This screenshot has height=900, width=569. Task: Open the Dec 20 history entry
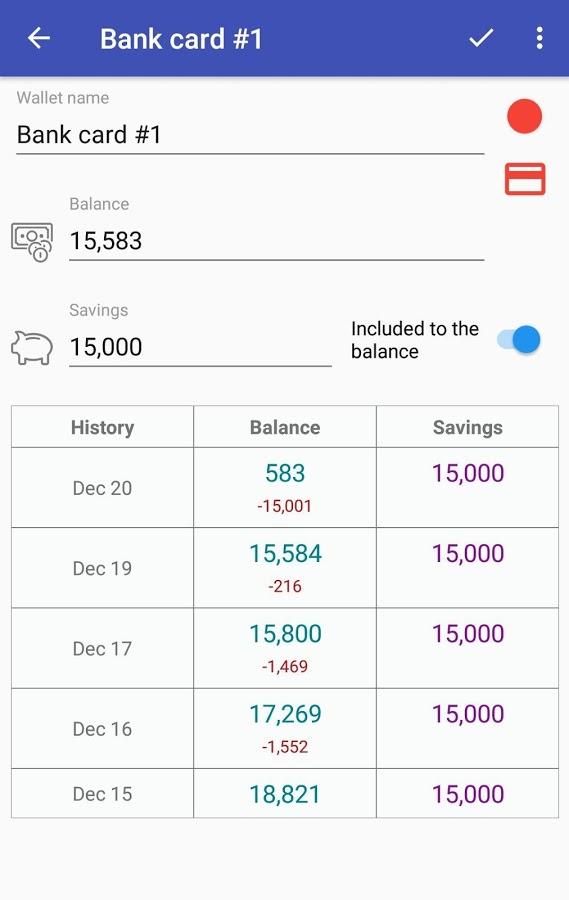click(x=102, y=488)
